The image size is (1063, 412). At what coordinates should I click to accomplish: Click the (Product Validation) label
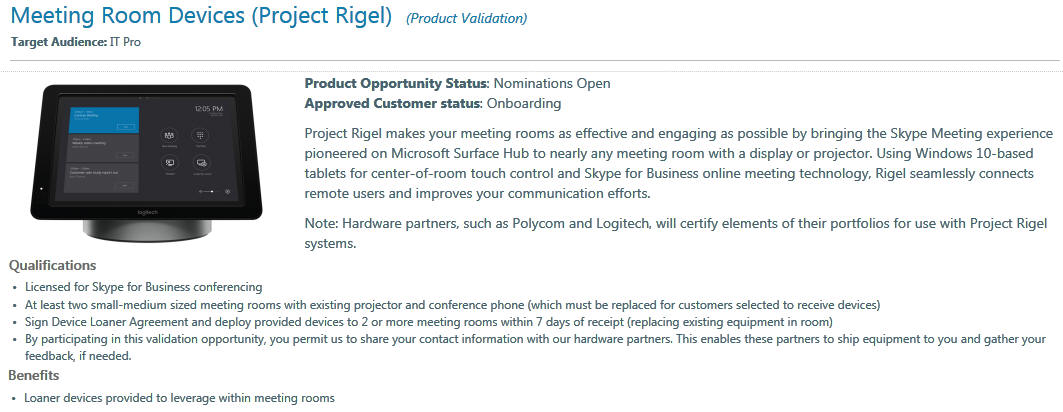coord(466,19)
